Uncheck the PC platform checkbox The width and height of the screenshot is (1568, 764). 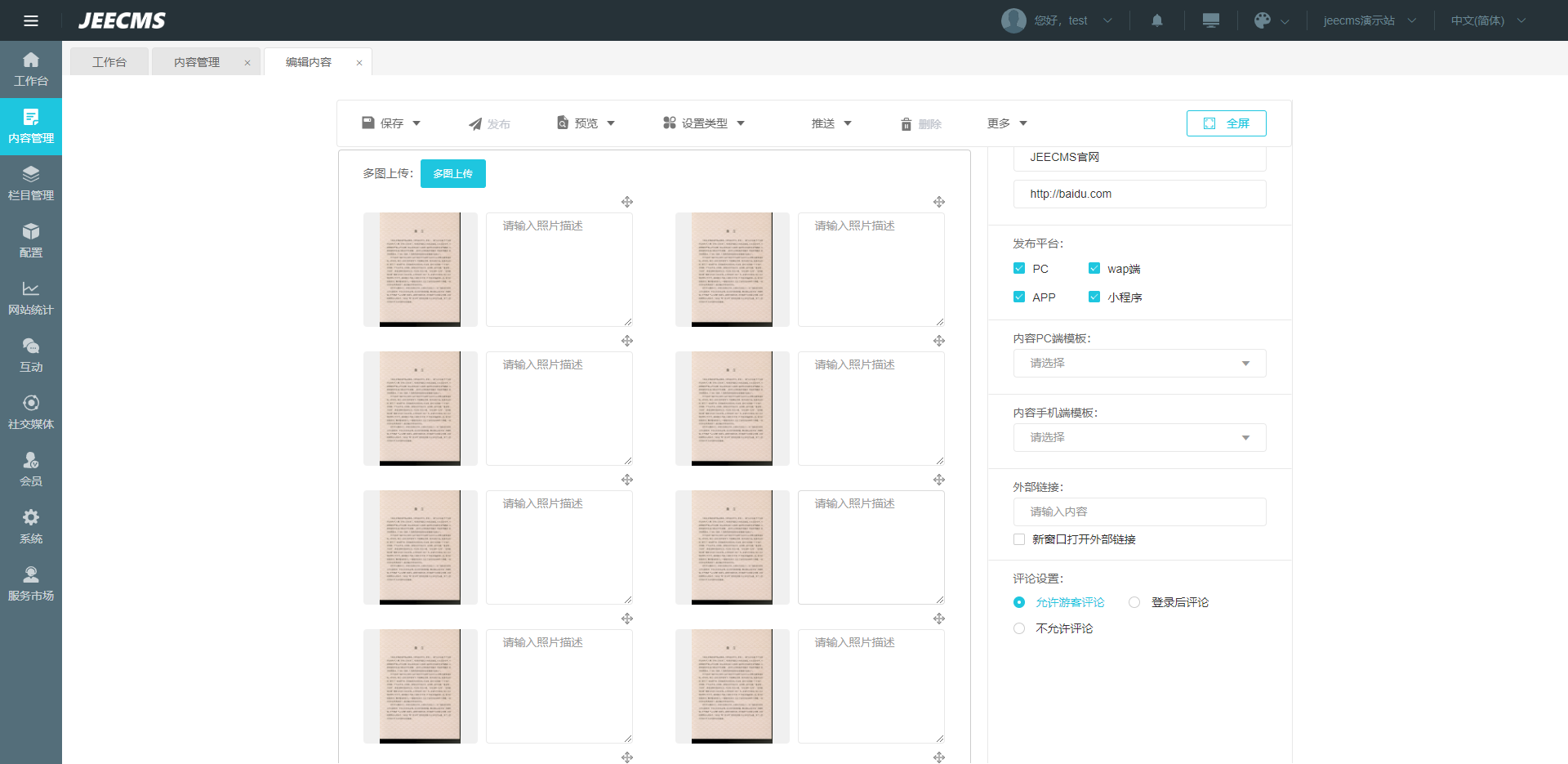(x=1019, y=269)
